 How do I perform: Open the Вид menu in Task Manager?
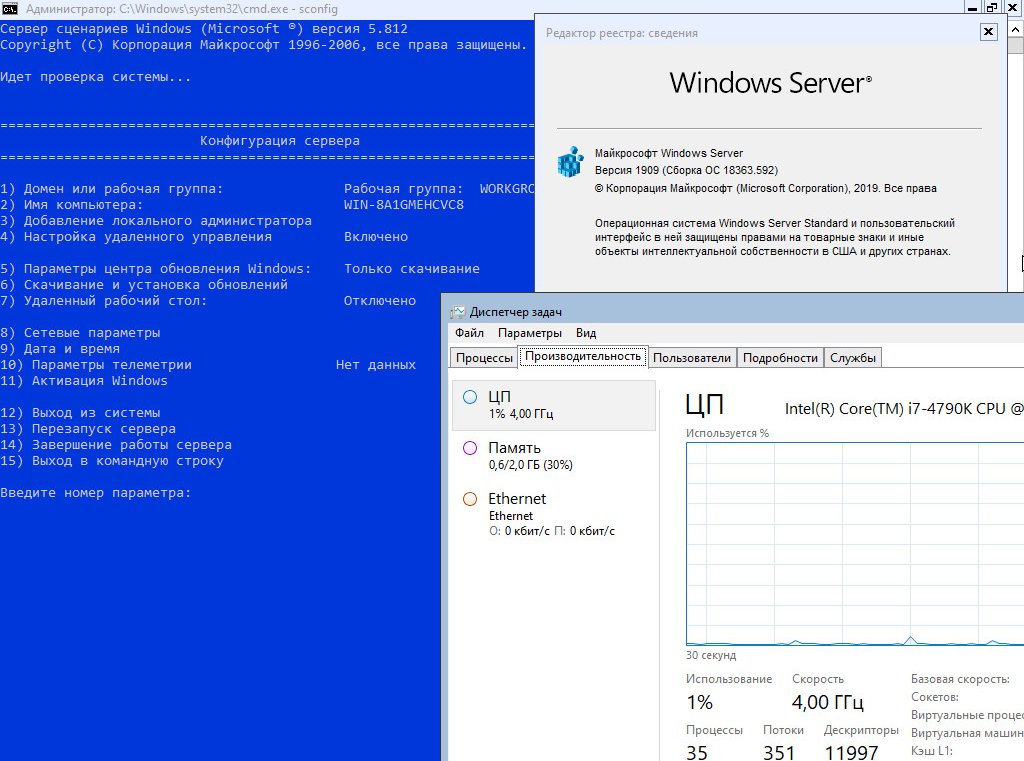pos(586,333)
